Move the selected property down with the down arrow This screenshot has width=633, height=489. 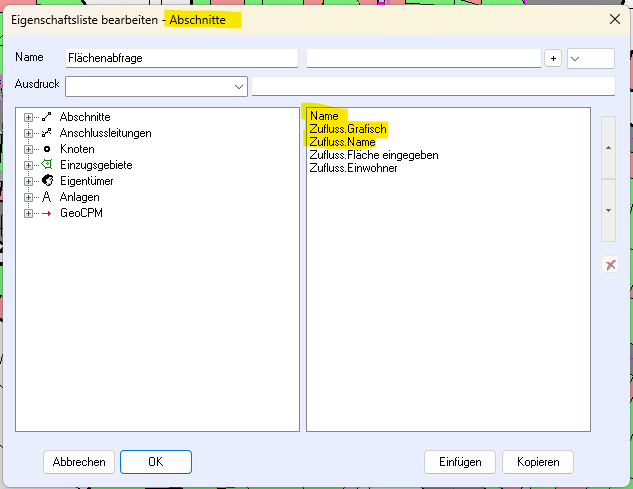[608, 210]
